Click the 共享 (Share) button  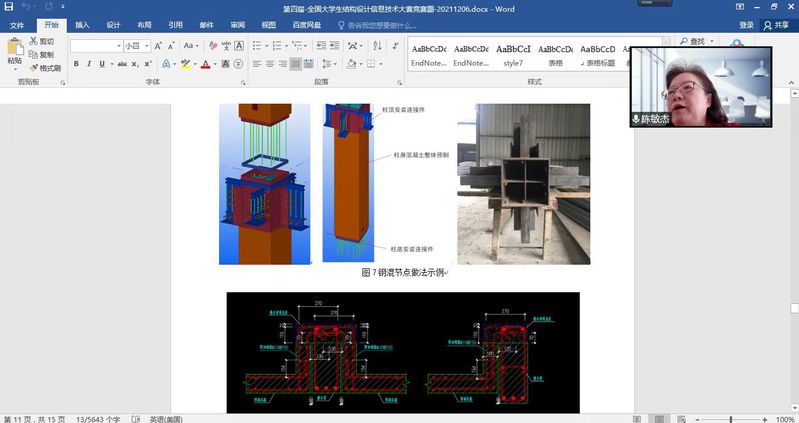click(x=775, y=25)
